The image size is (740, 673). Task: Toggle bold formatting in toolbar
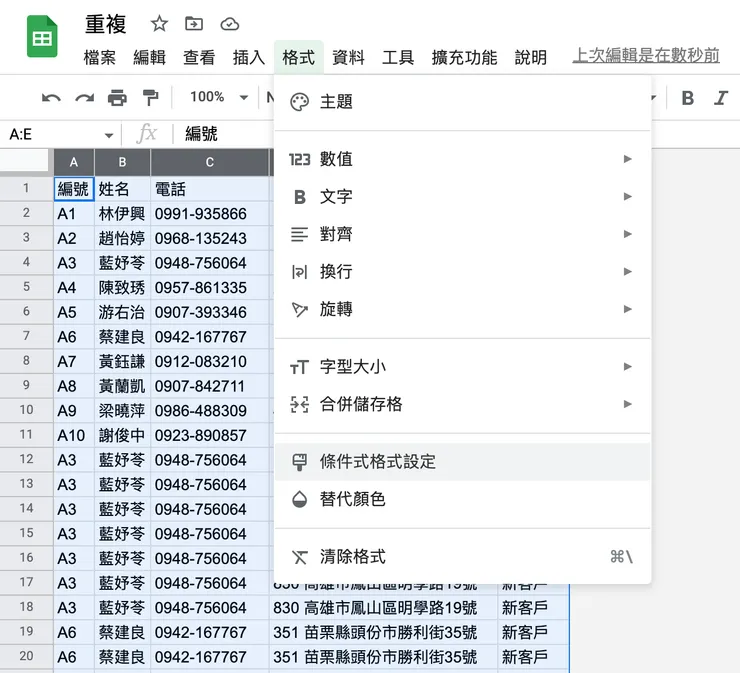(688, 98)
